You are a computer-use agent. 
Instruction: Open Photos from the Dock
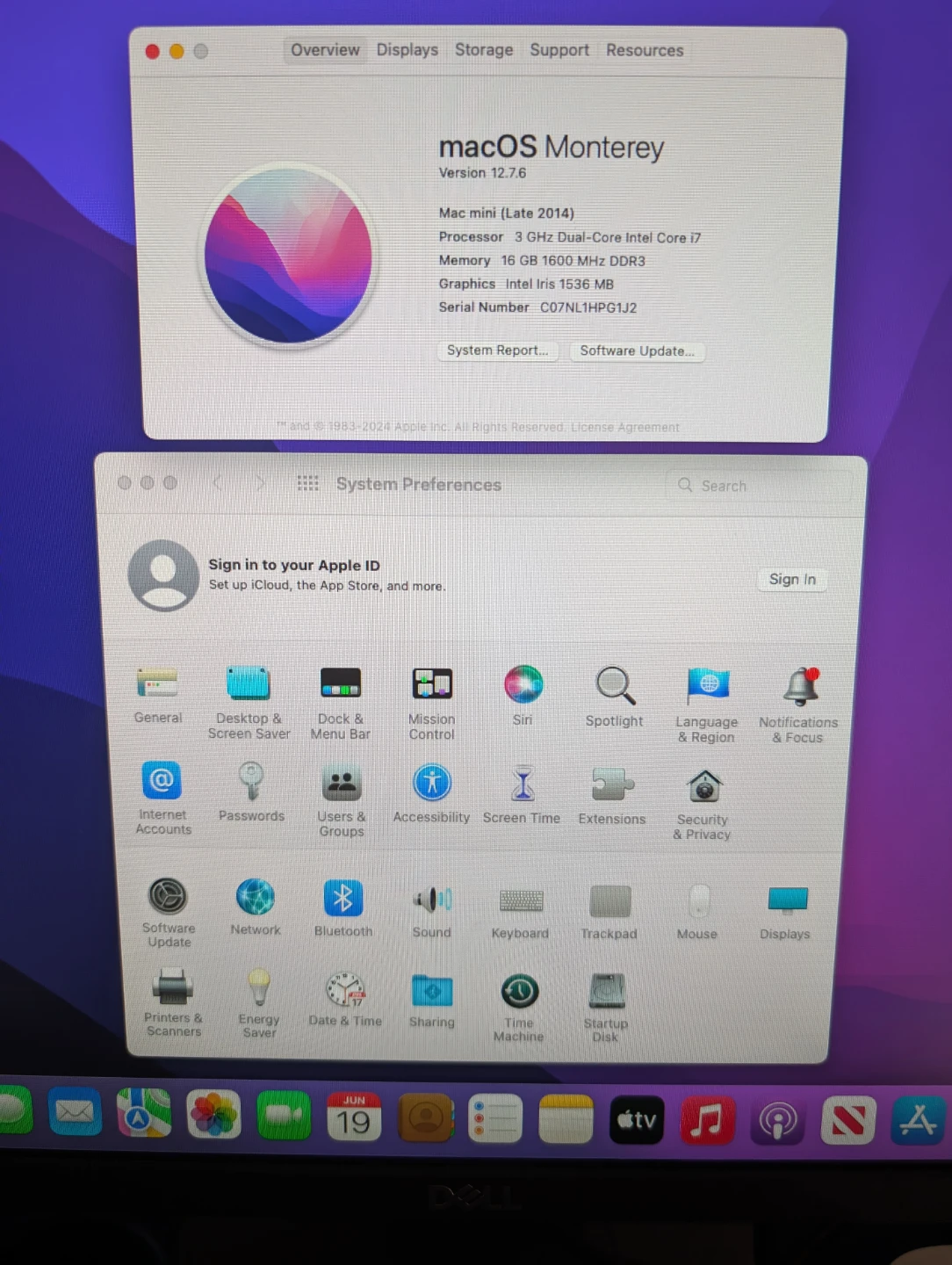pos(213,1115)
